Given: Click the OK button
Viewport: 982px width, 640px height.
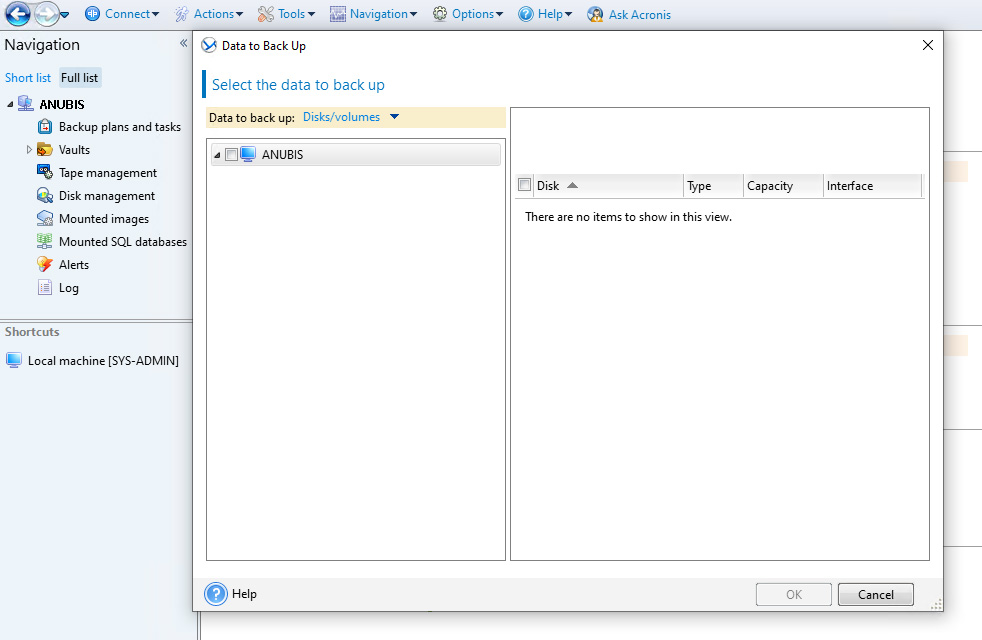Looking at the screenshot, I should point(793,594).
